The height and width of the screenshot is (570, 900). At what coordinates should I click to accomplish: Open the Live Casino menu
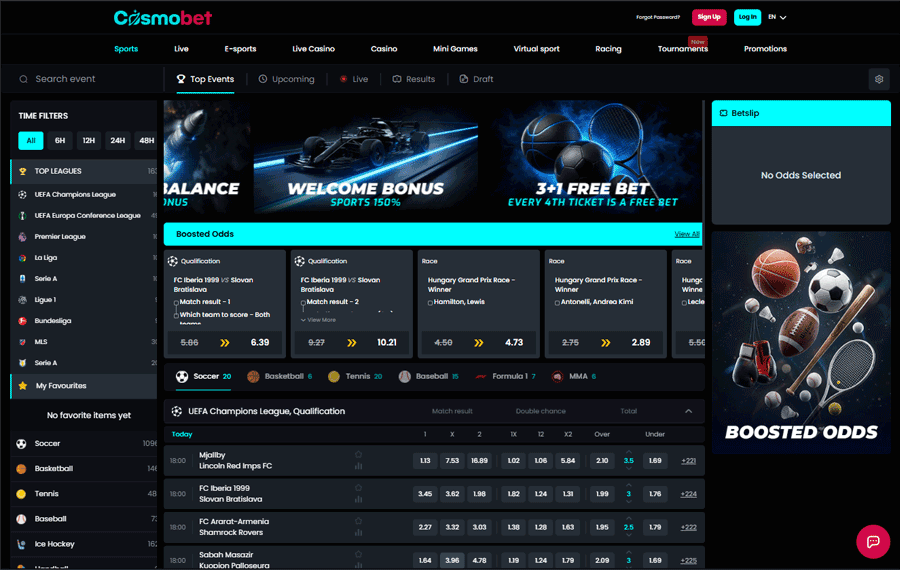313,49
